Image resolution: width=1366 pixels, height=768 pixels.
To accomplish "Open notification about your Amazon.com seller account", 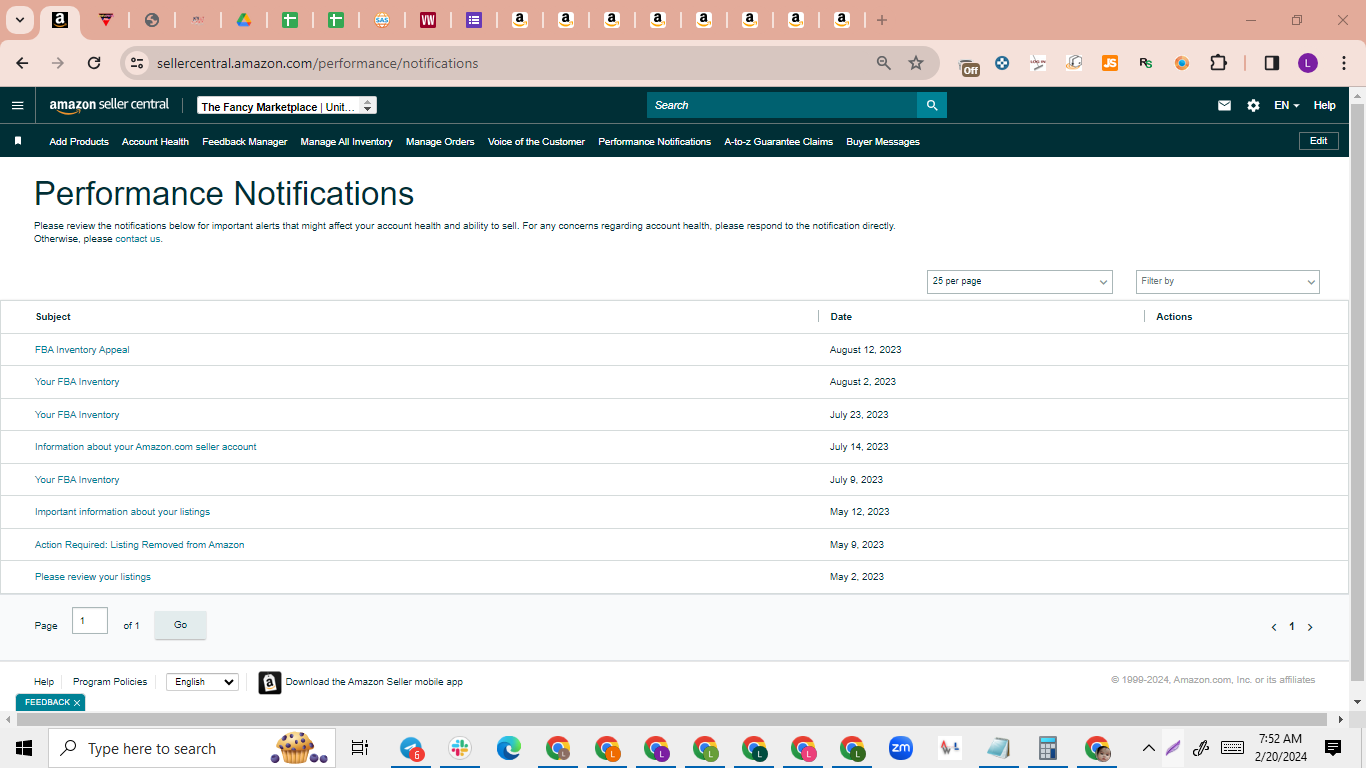I will [x=146, y=447].
